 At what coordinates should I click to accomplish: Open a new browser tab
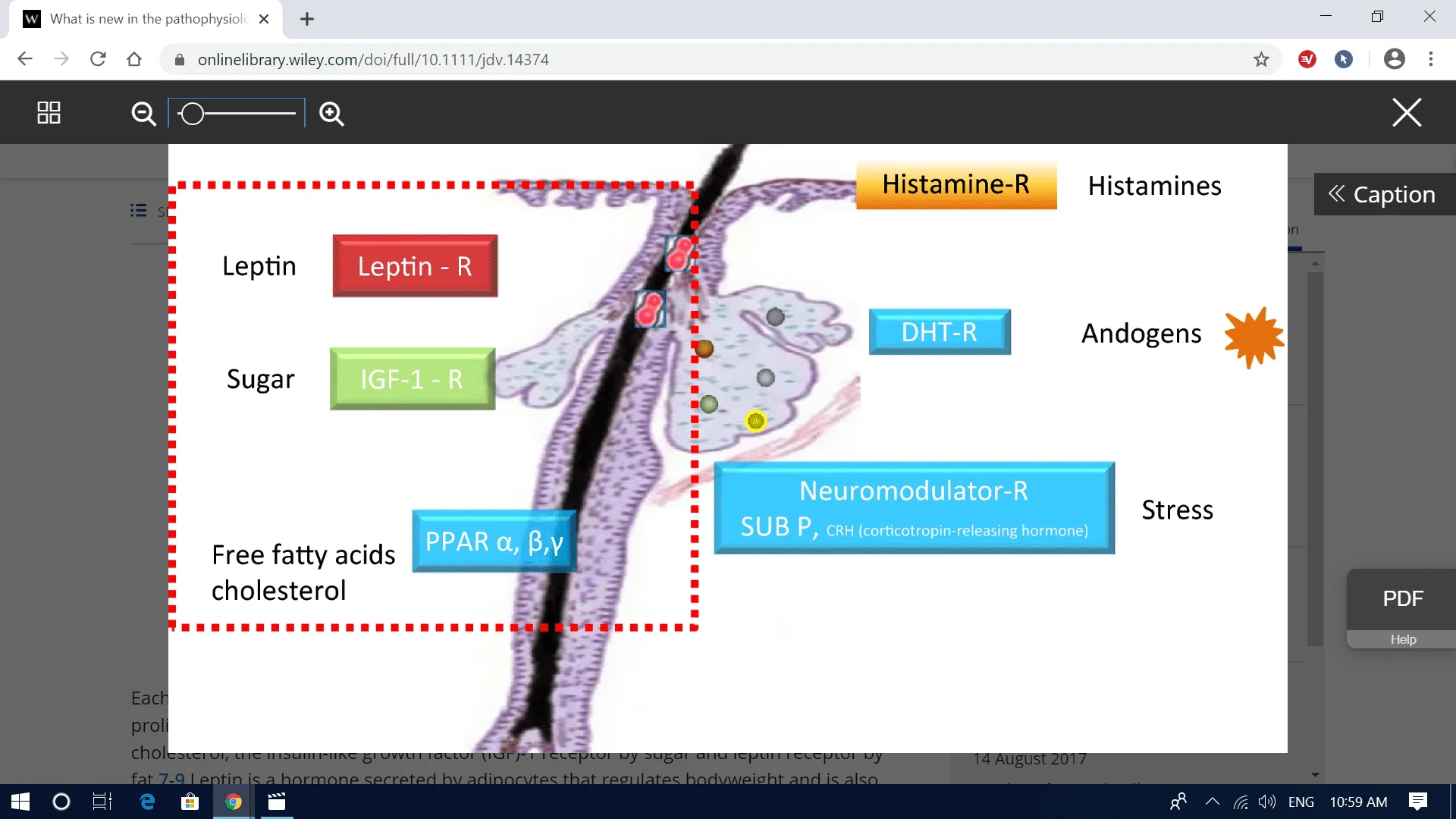307,19
